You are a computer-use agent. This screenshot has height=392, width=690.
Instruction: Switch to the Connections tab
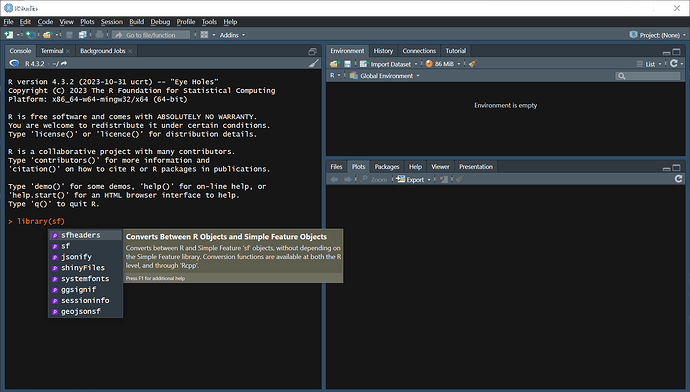click(419, 51)
